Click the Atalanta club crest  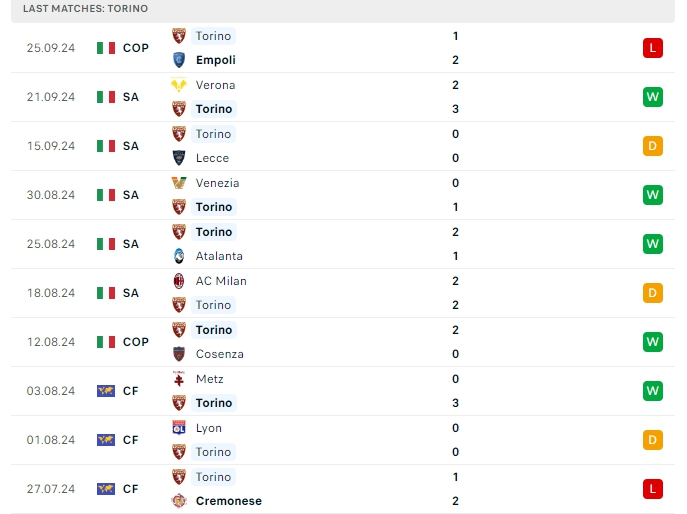[179, 256]
